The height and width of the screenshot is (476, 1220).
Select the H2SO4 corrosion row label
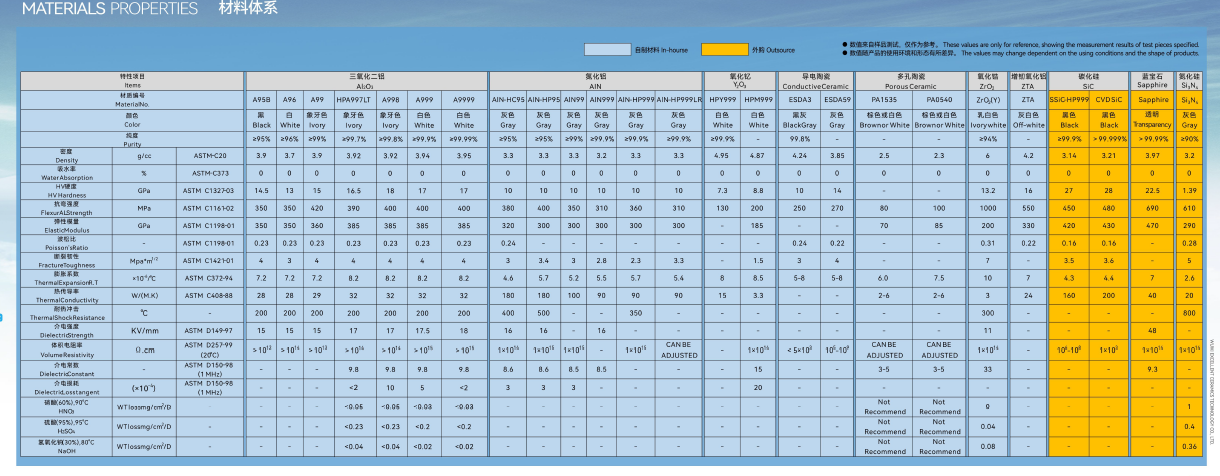point(66,426)
